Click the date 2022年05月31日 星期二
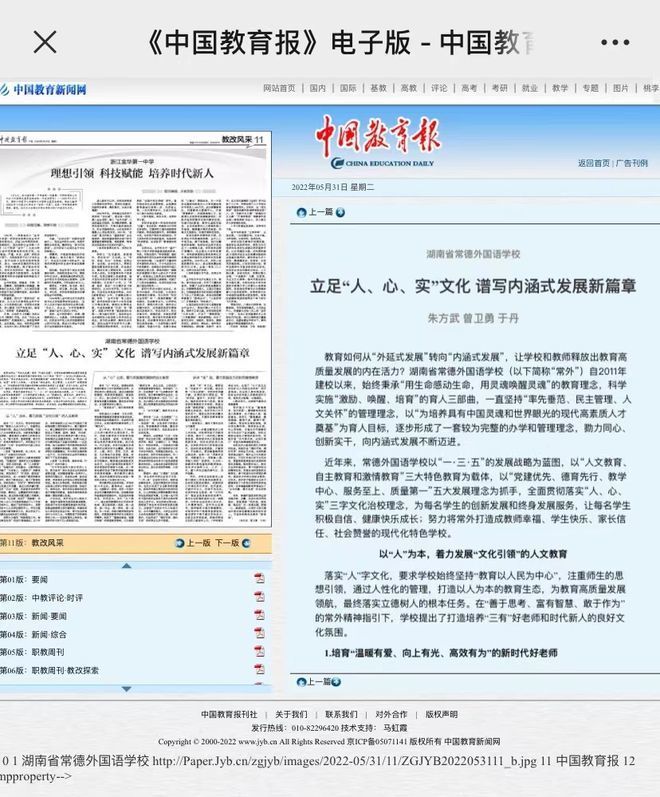 333,188
